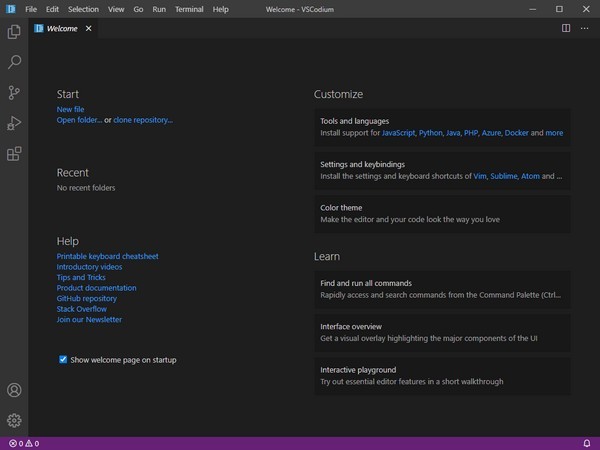Open the Extensions view

click(x=14, y=154)
